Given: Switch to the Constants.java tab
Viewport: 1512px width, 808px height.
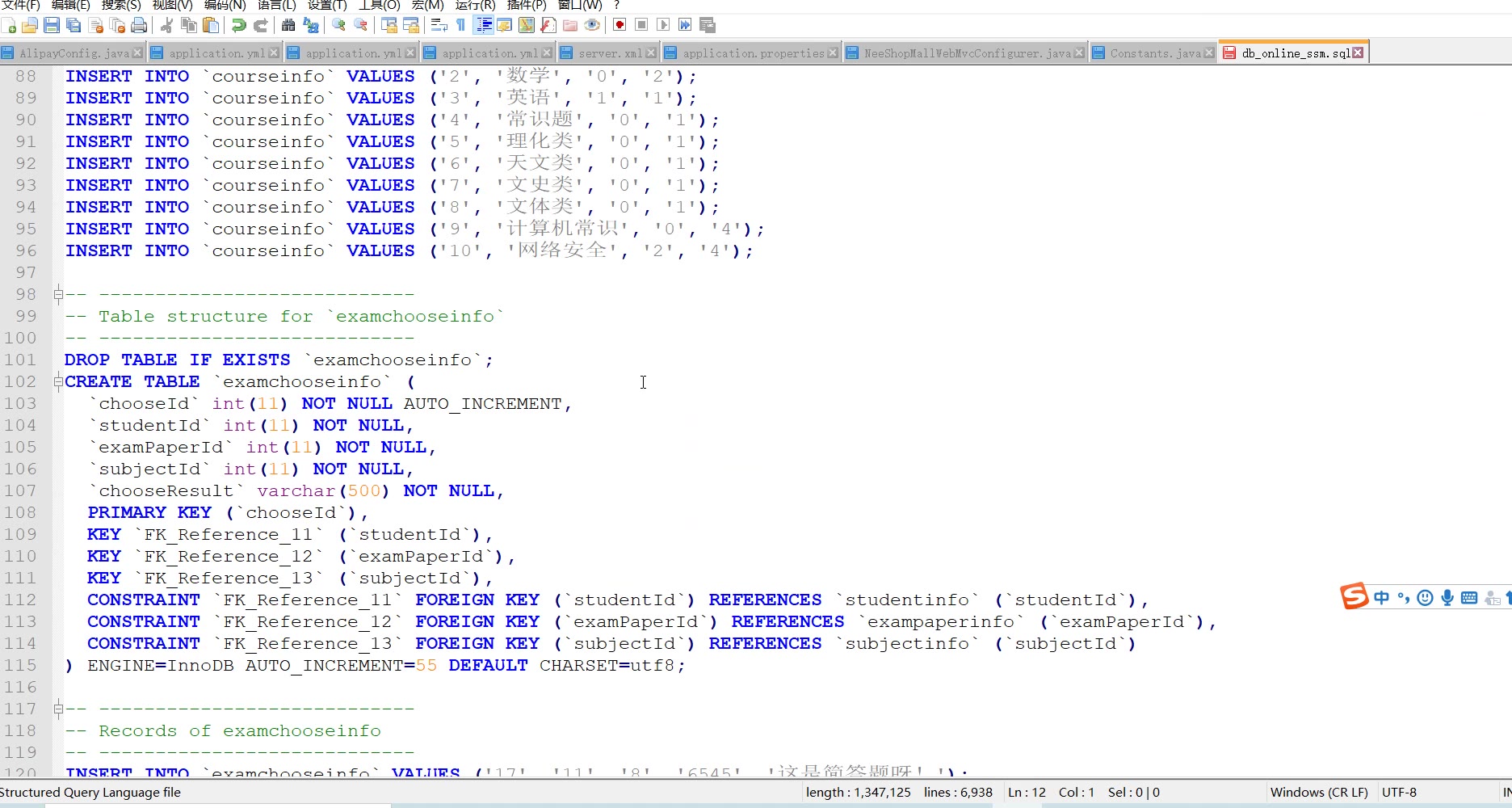Looking at the screenshot, I should (x=1155, y=53).
